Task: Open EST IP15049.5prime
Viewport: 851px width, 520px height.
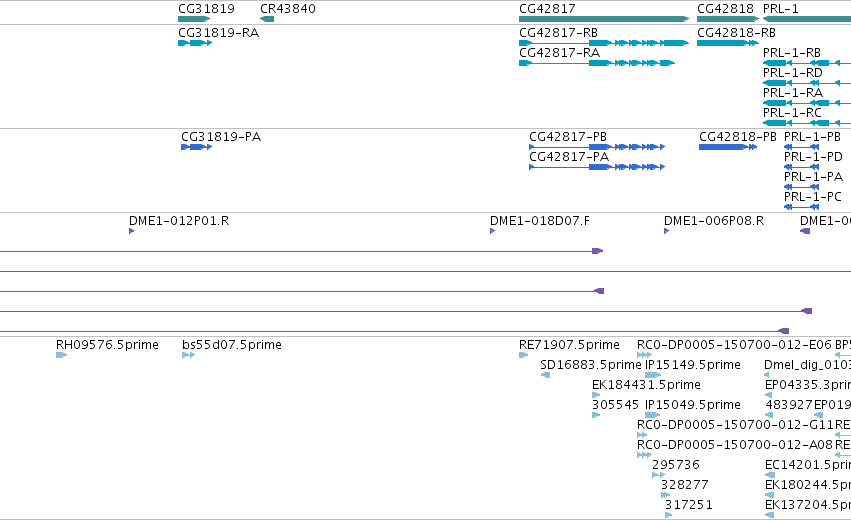Action: [x=693, y=405]
